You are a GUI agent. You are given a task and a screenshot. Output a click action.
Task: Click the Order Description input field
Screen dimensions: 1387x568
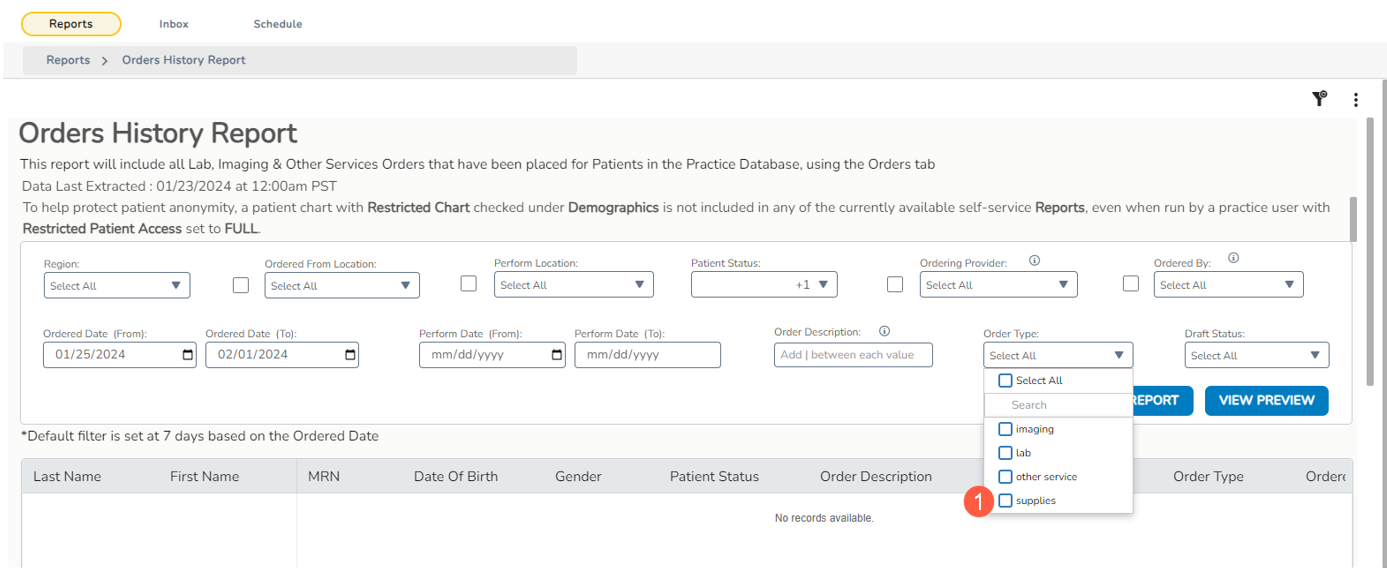(852, 355)
